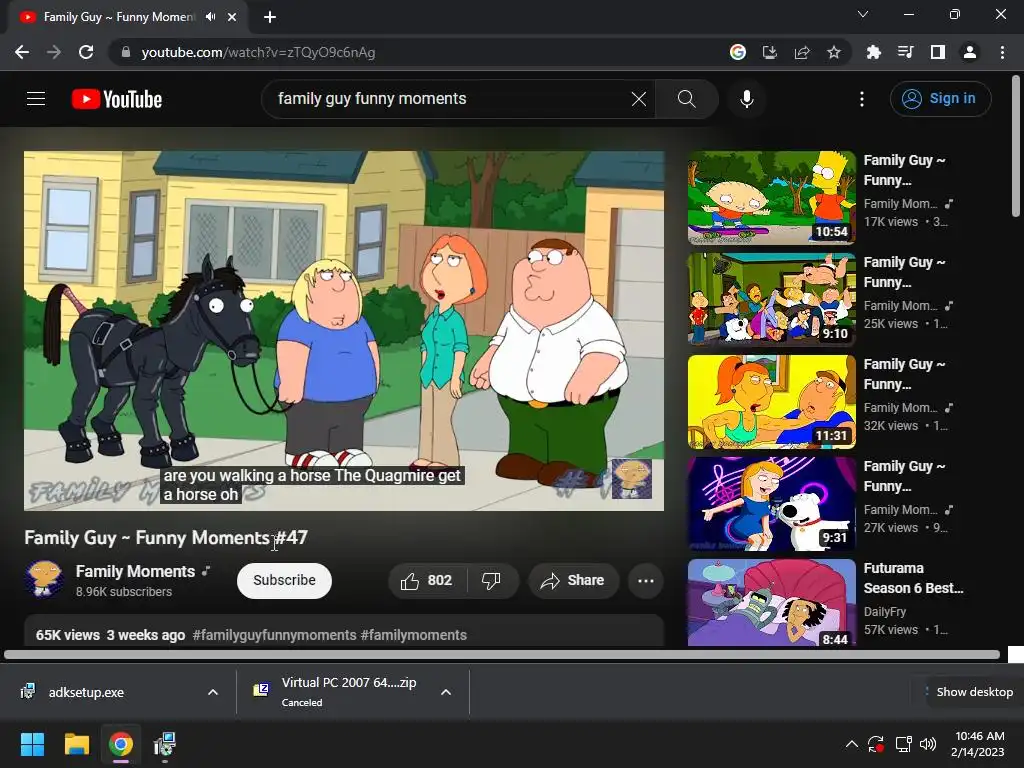Open DailyFry channel name
This screenshot has height=768, width=1024.
point(885,612)
